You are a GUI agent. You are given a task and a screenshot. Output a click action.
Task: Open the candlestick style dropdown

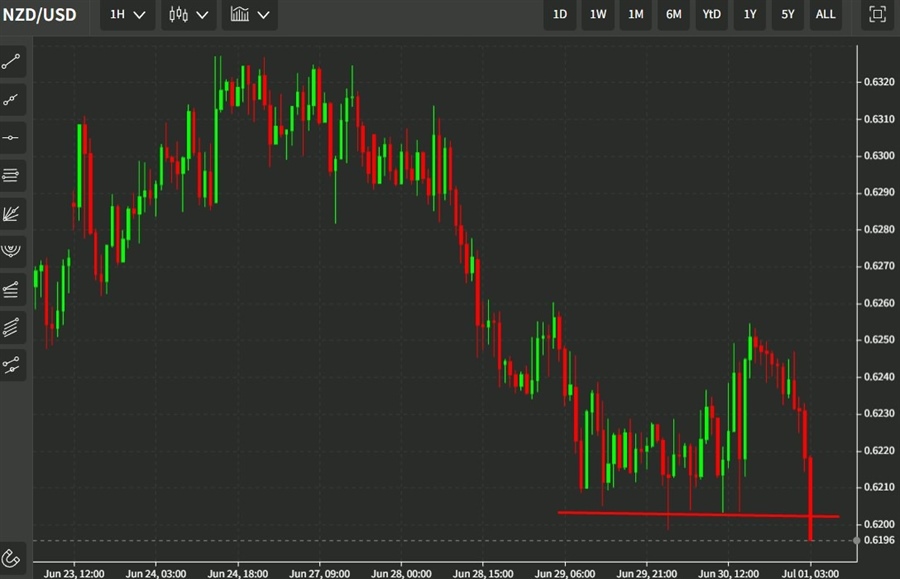coord(188,15)
